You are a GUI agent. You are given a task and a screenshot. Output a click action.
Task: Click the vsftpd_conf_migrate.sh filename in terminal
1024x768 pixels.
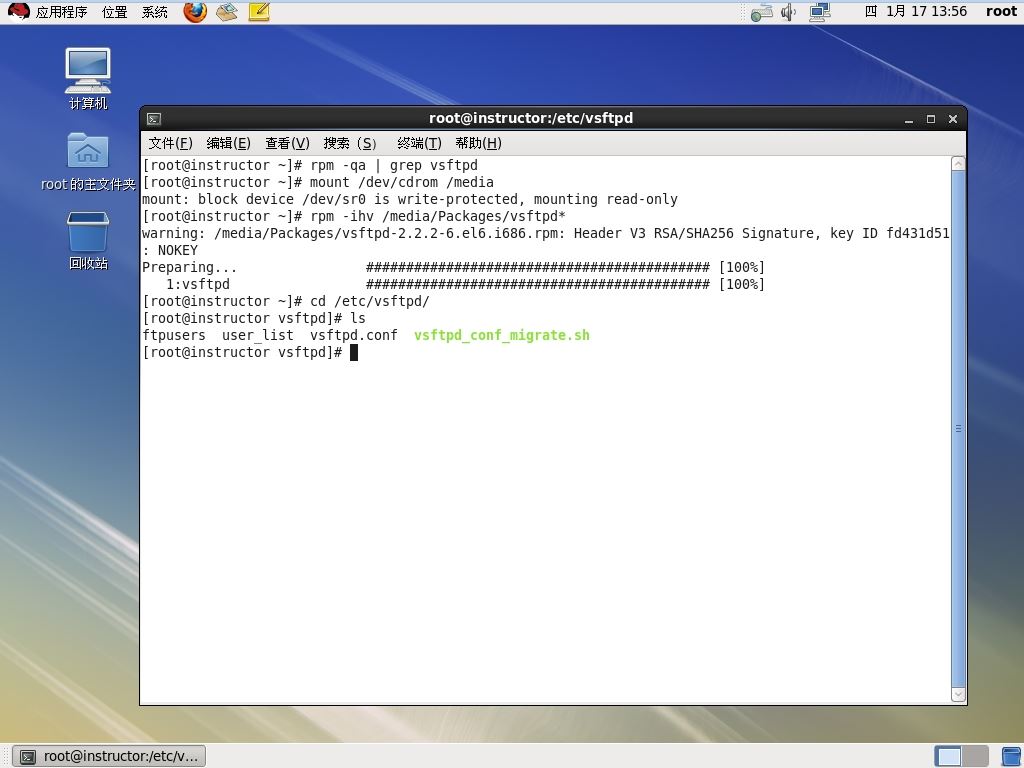pos(502,335)
